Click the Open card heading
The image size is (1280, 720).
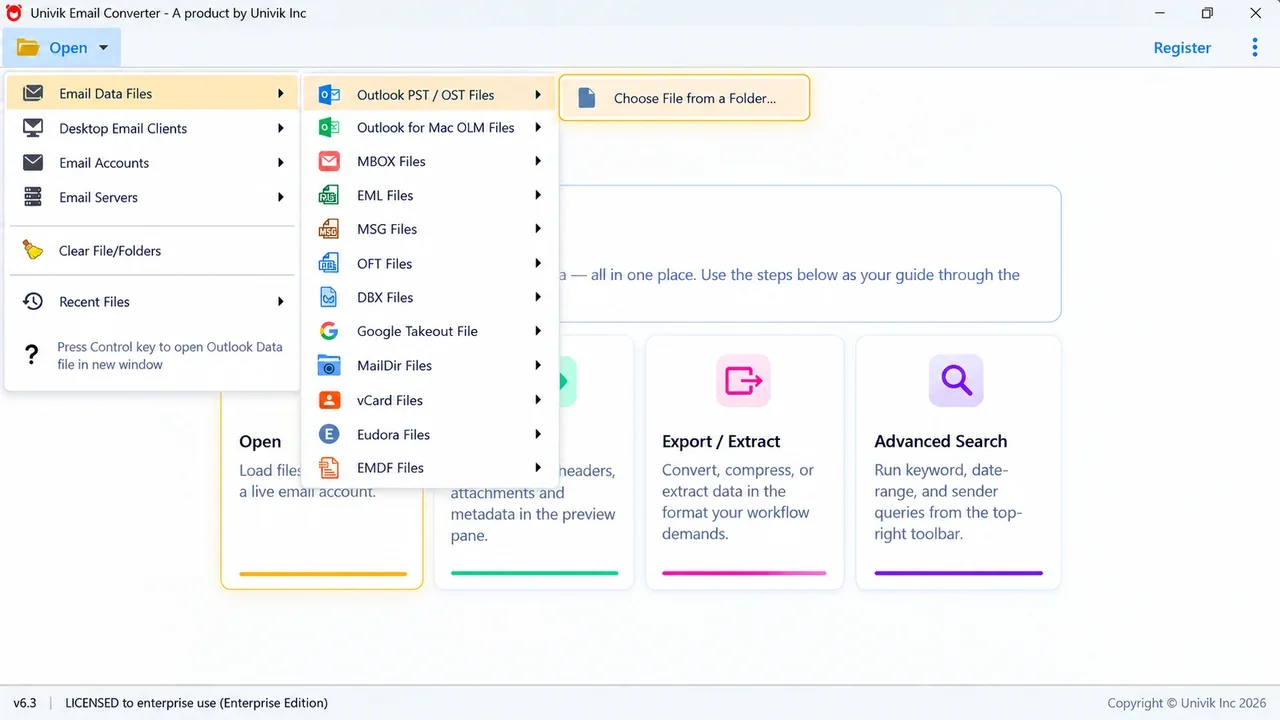pyautogui.click(x=260, y=441)
